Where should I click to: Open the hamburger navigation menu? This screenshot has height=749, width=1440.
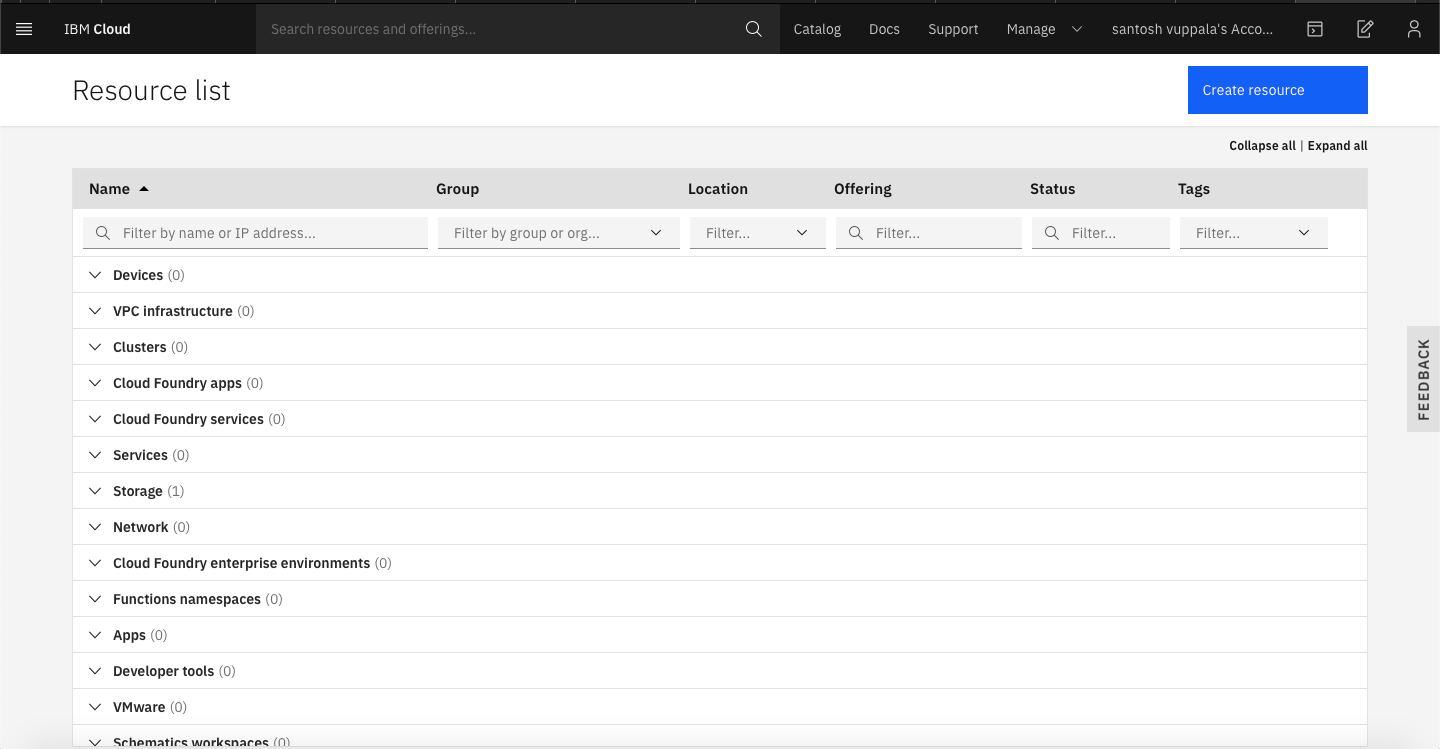(24, 29)
